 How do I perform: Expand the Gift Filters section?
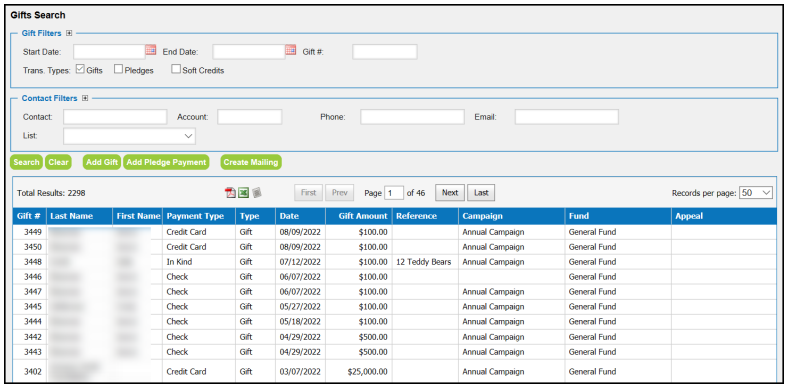[x=69, y=33]
